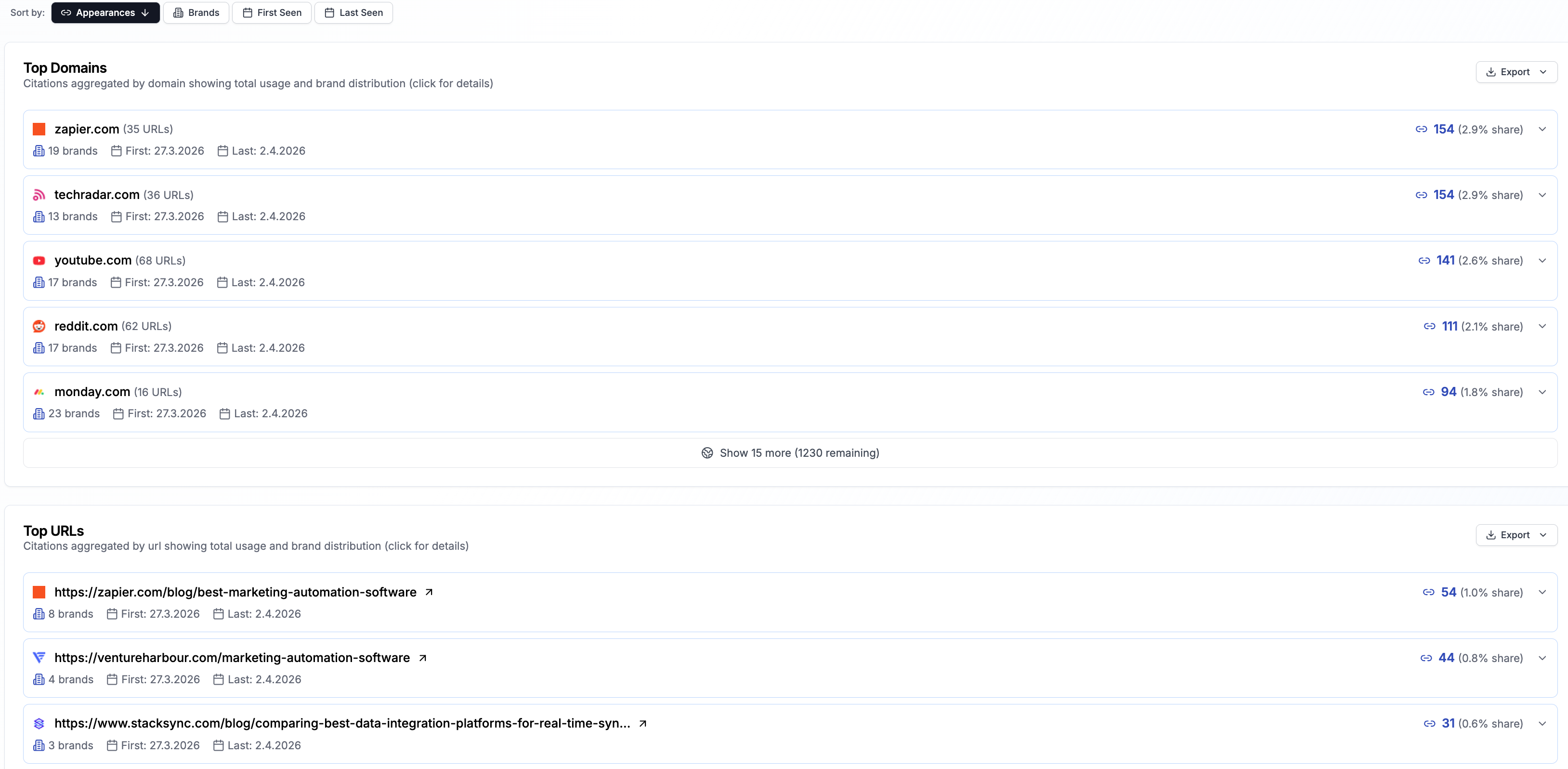1568x769 pixels.
Task: Open external link arrow for ventureharbour URL
Action: point(422,658)
